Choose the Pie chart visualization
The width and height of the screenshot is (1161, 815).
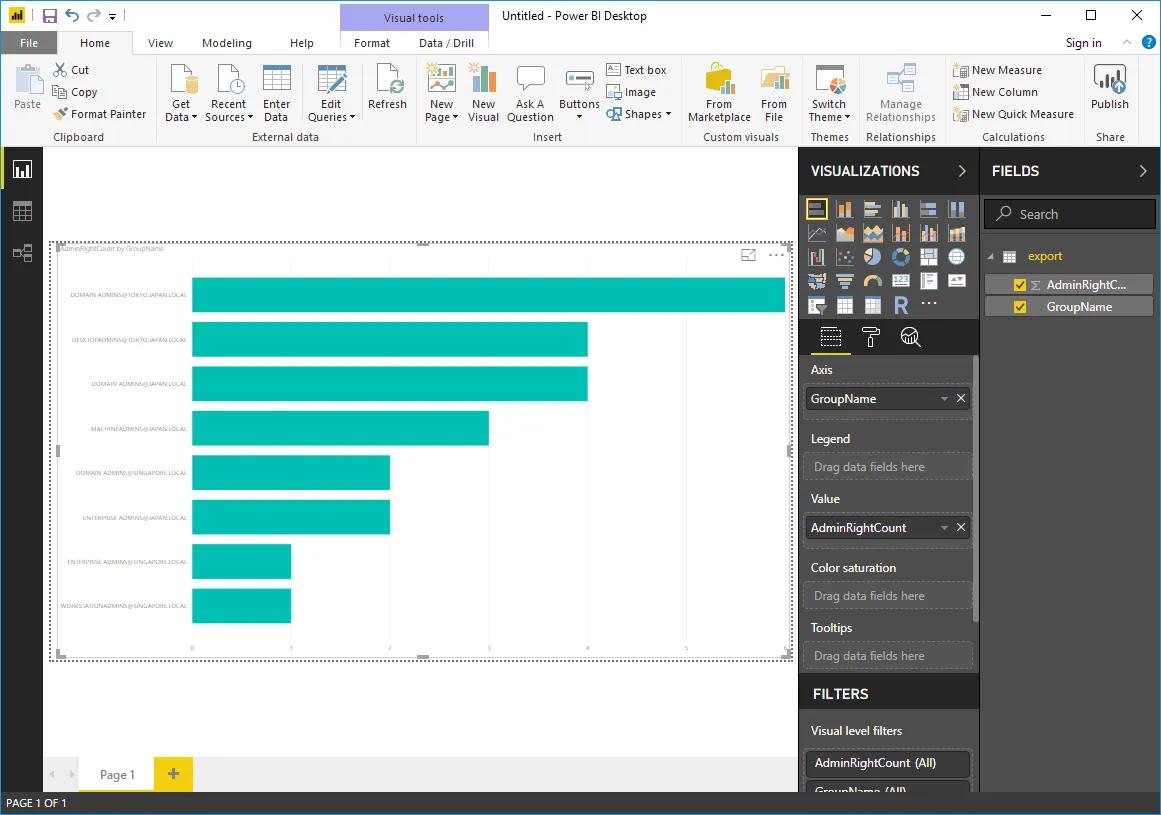click(x=872, y=257)
